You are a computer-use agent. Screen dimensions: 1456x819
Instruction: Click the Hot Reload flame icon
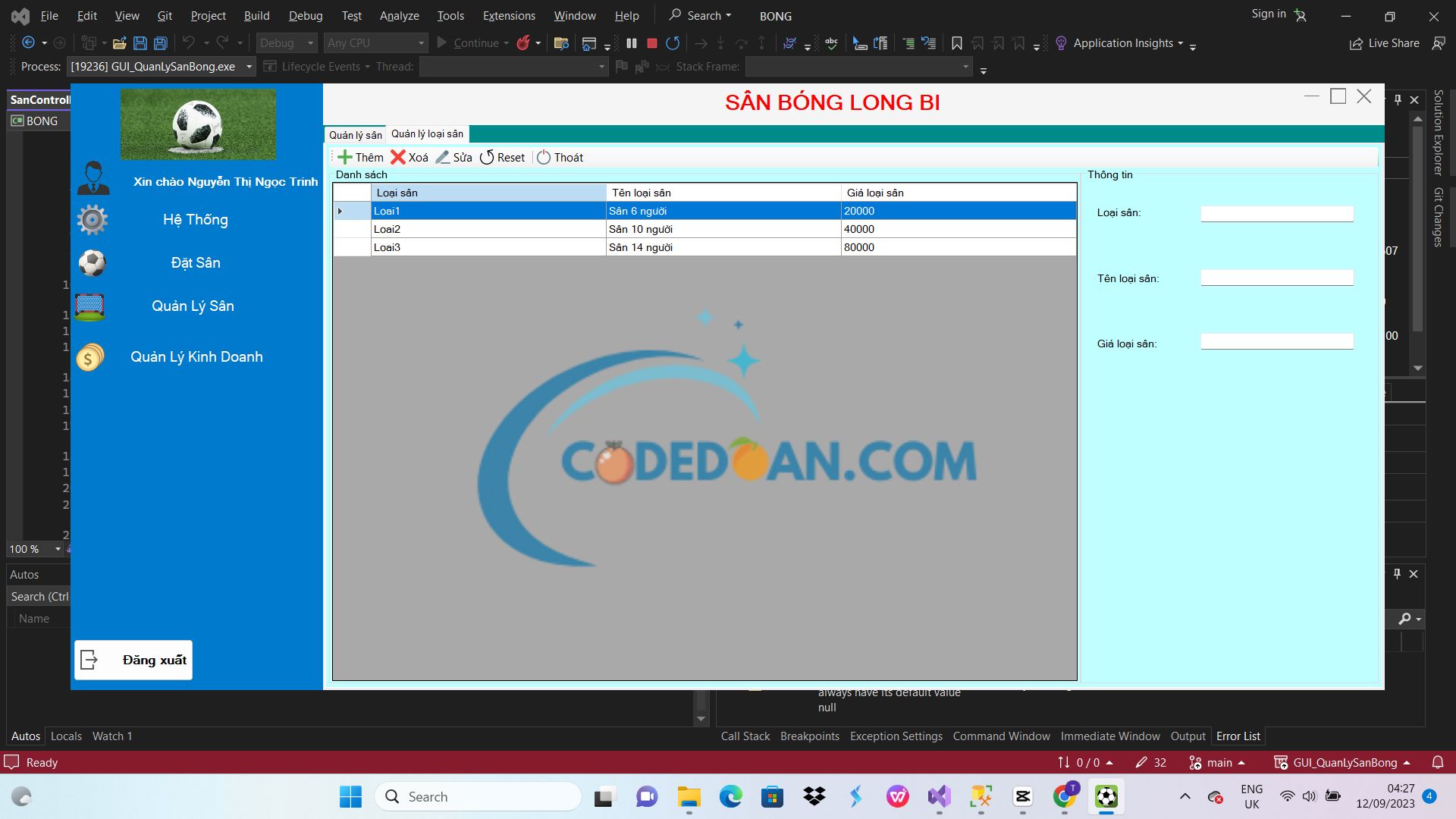523,43
